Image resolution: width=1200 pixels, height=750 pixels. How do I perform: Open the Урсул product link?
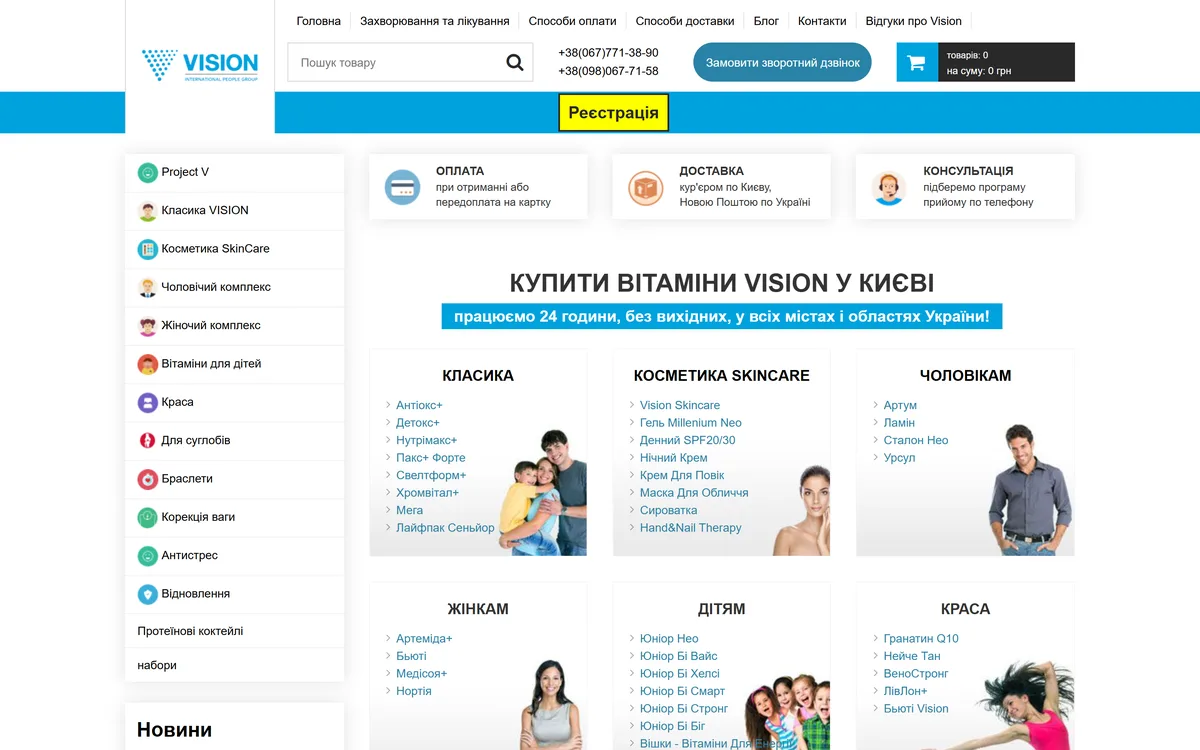tap(900, 458)
